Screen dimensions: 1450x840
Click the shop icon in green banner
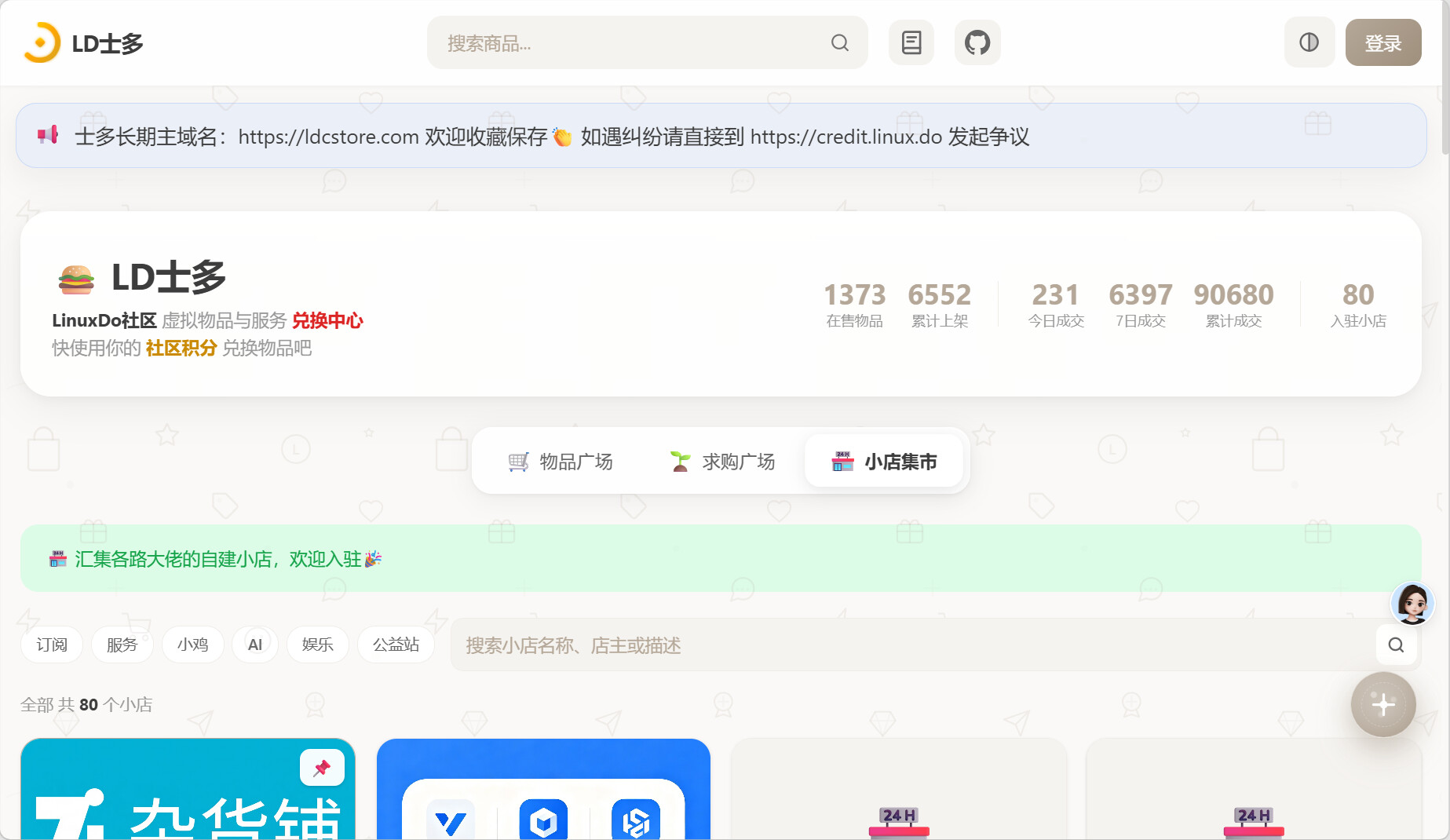pyautogui.click(x=58, y=559)
